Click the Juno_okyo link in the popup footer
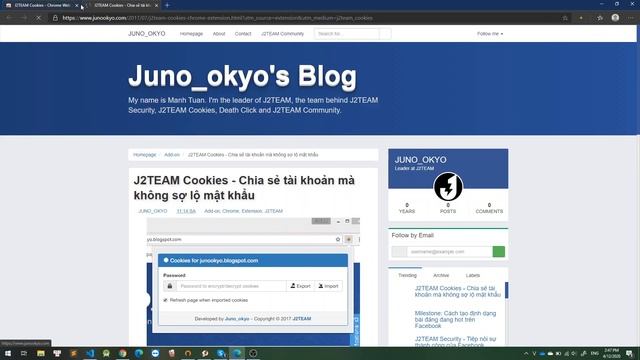The width and height of the screenshot is (640, 360). [237, 319]
